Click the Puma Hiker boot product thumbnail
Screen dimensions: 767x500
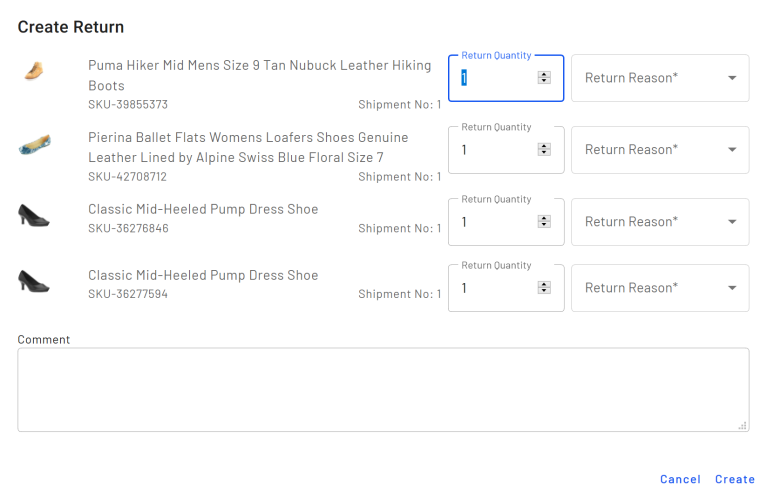[34, 71]
